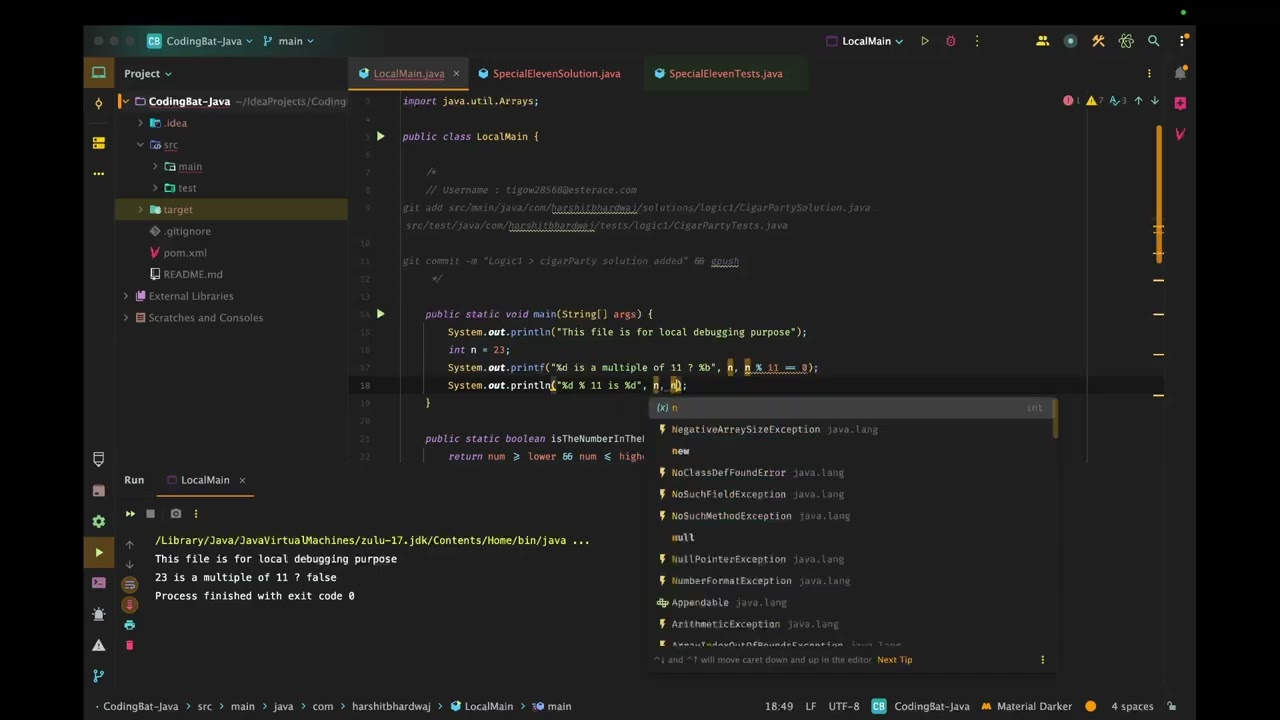This screenshot has height=720, width=1280.
Task: Switch to the SpecialElevenTests.java tab
Action: (x=725, y=73)
